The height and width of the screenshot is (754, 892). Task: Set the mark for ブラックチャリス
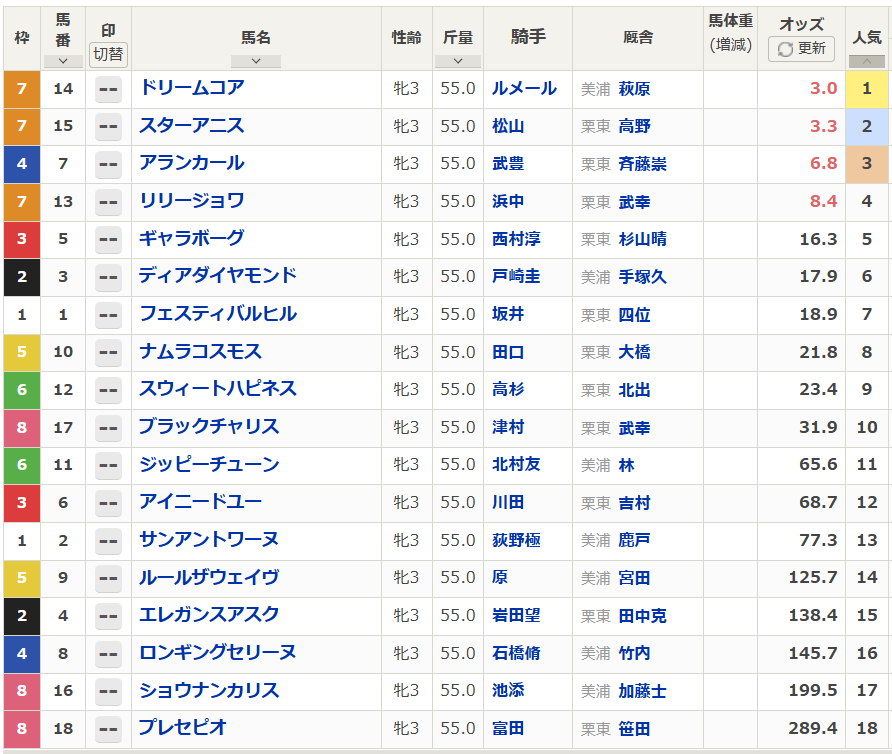(108, 428)
